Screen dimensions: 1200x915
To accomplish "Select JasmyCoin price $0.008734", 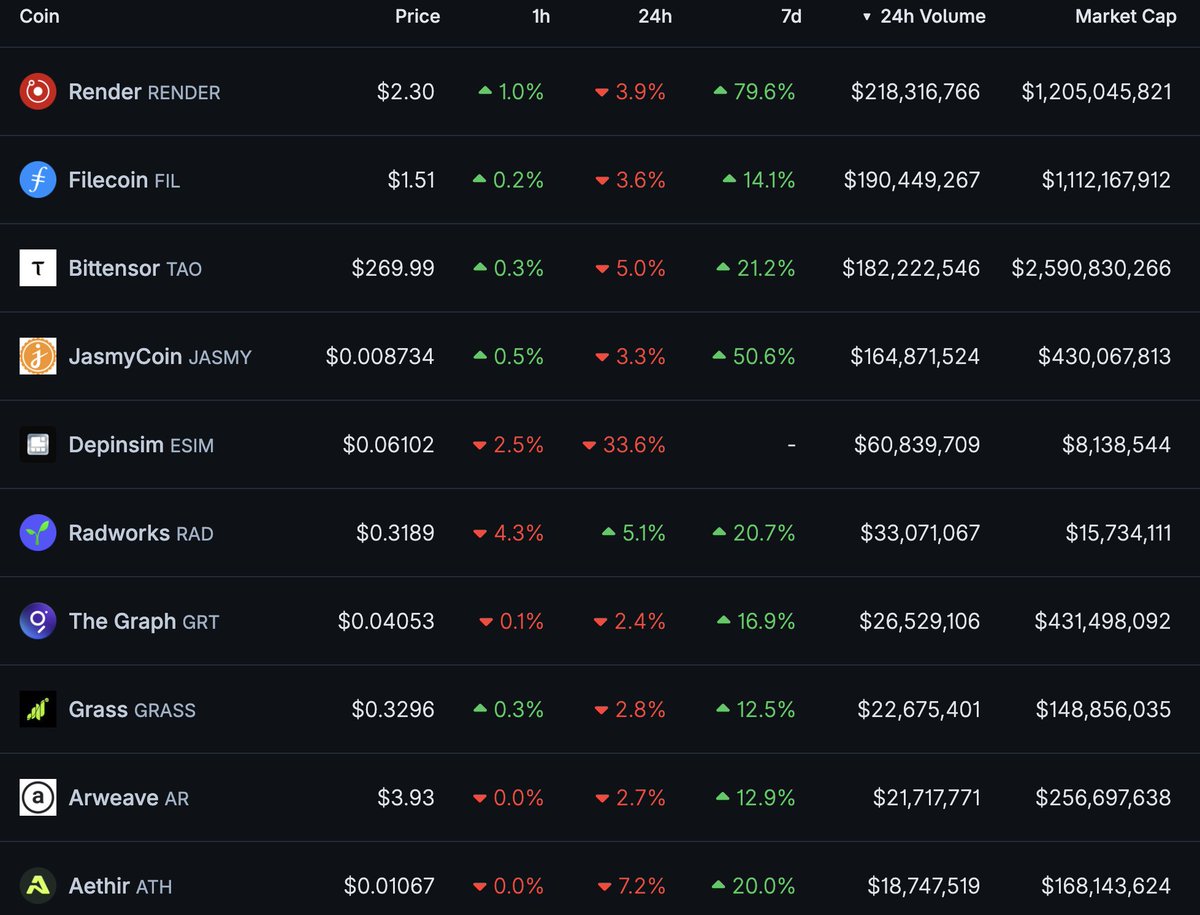I will [380, 356].
